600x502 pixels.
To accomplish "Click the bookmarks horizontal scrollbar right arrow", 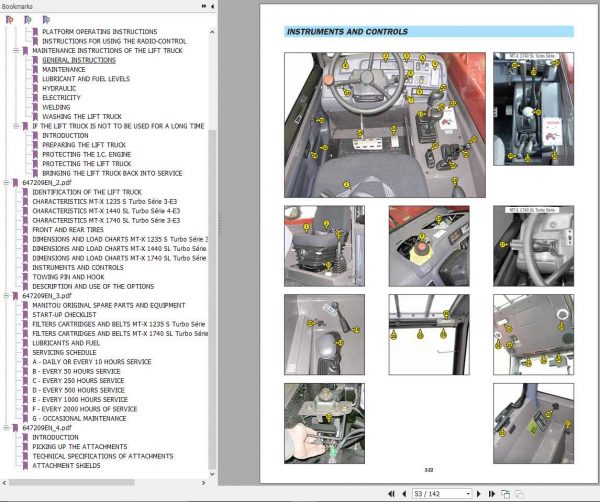I will point(203,483).
